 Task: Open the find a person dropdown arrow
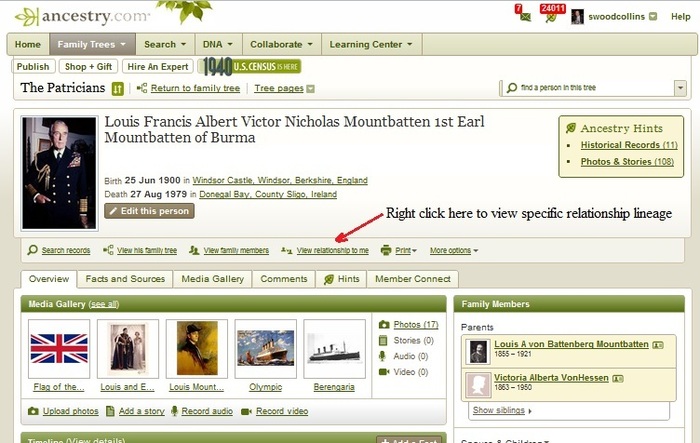pos(680,88)
